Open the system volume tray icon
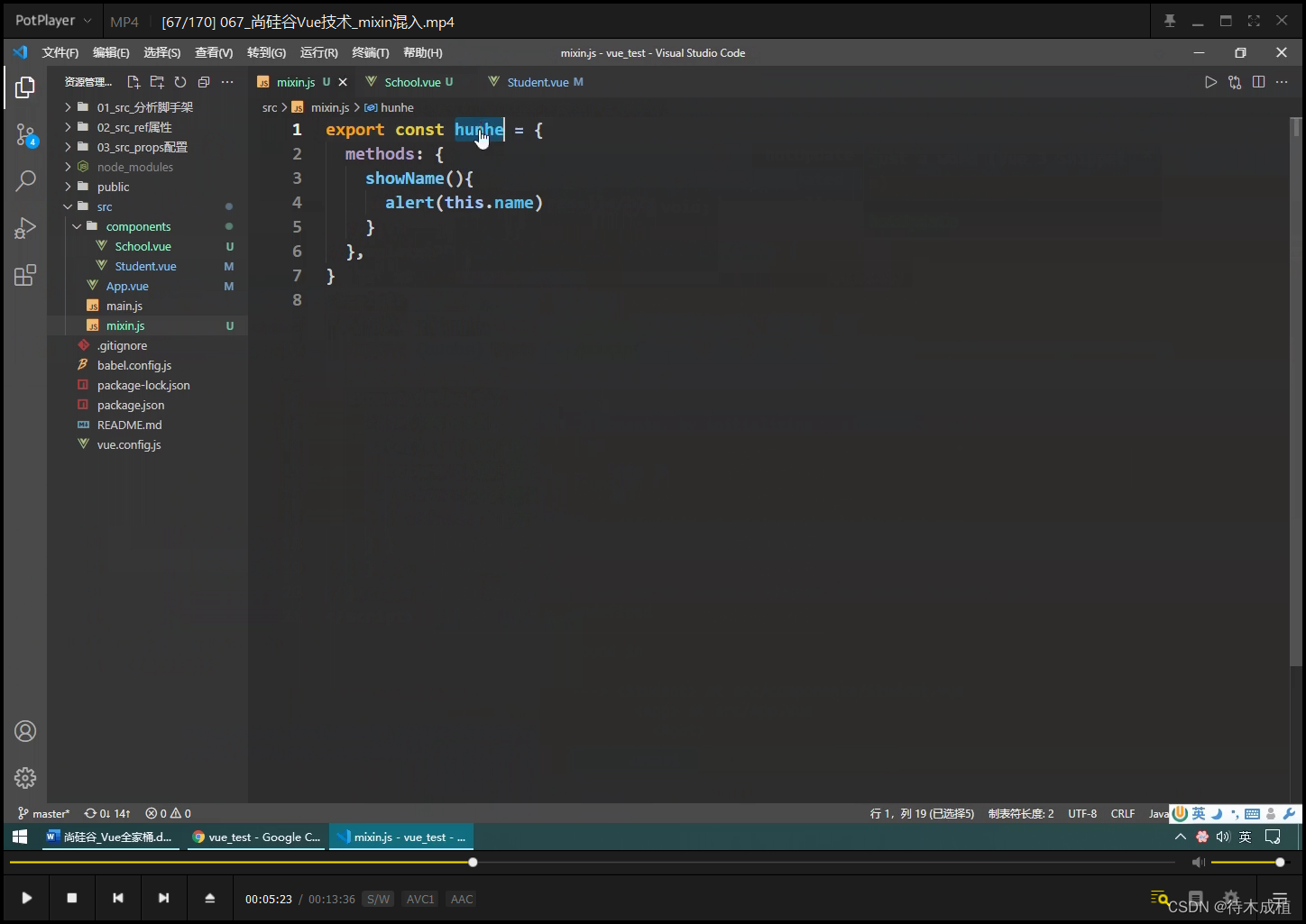 click(1223, 837)
